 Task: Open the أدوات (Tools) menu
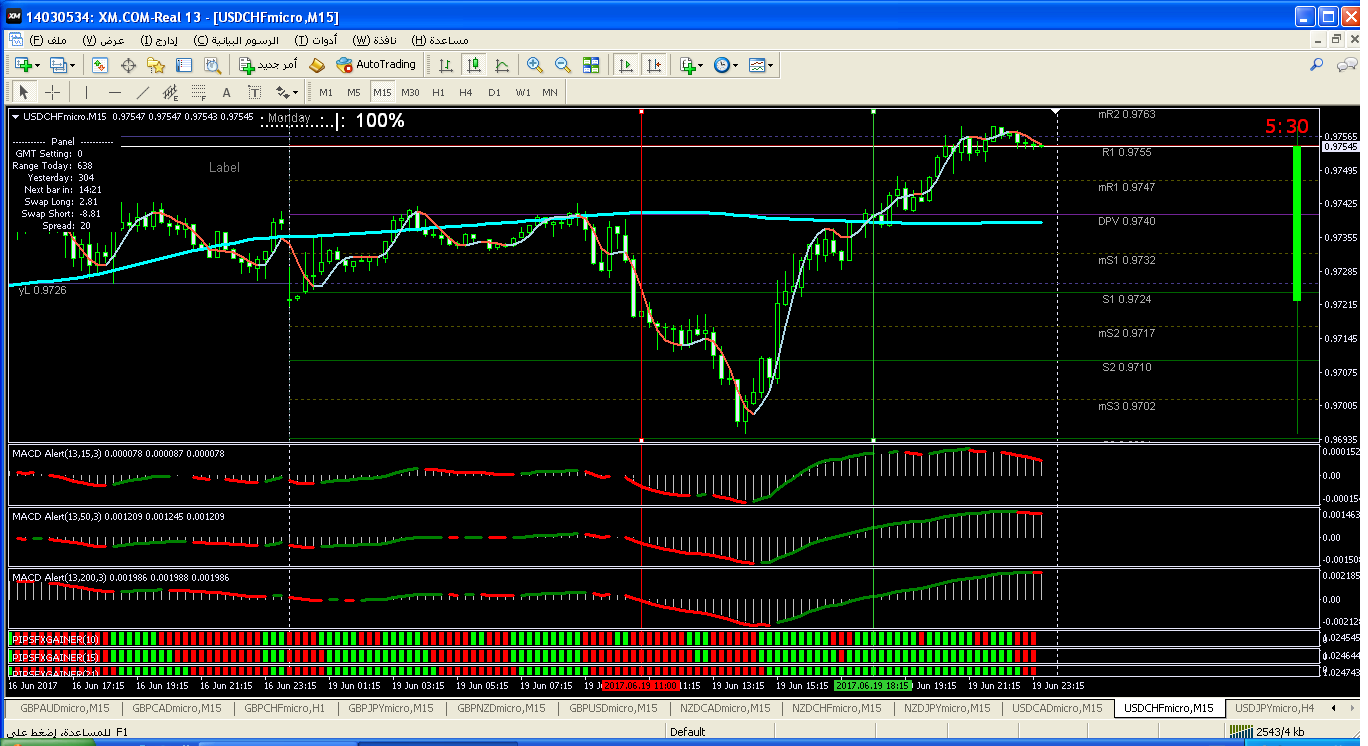tap(316, 40)
